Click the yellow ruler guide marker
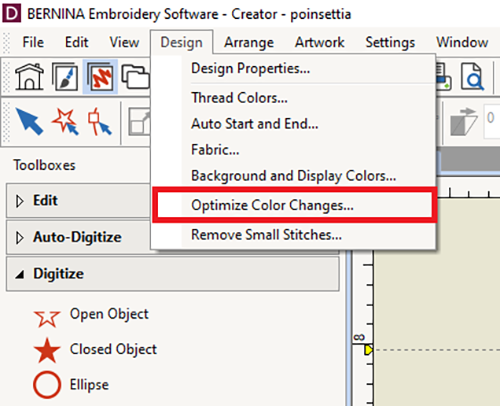 coord(369,350)
